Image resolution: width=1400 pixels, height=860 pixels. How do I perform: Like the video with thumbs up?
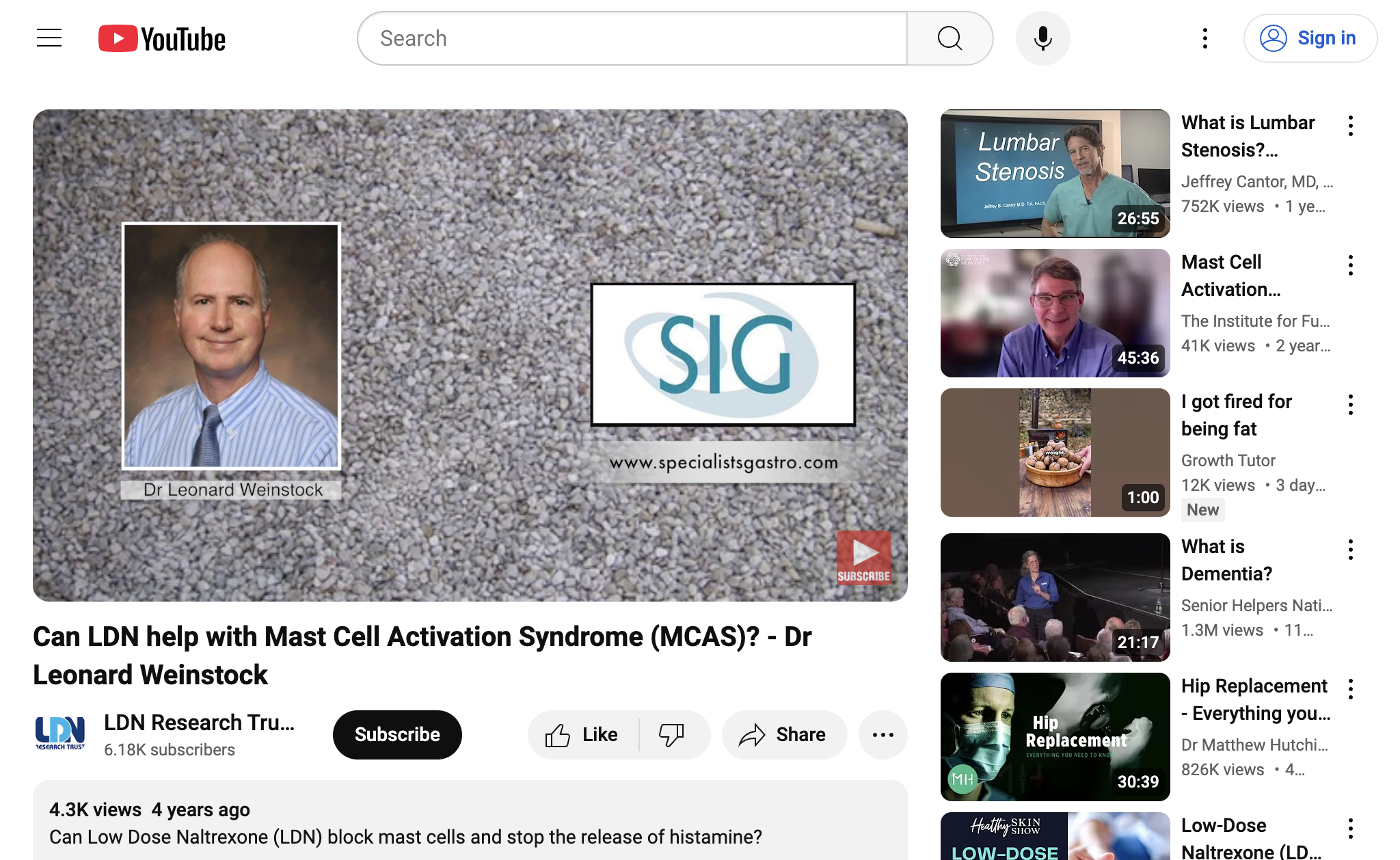coord(582,735)
